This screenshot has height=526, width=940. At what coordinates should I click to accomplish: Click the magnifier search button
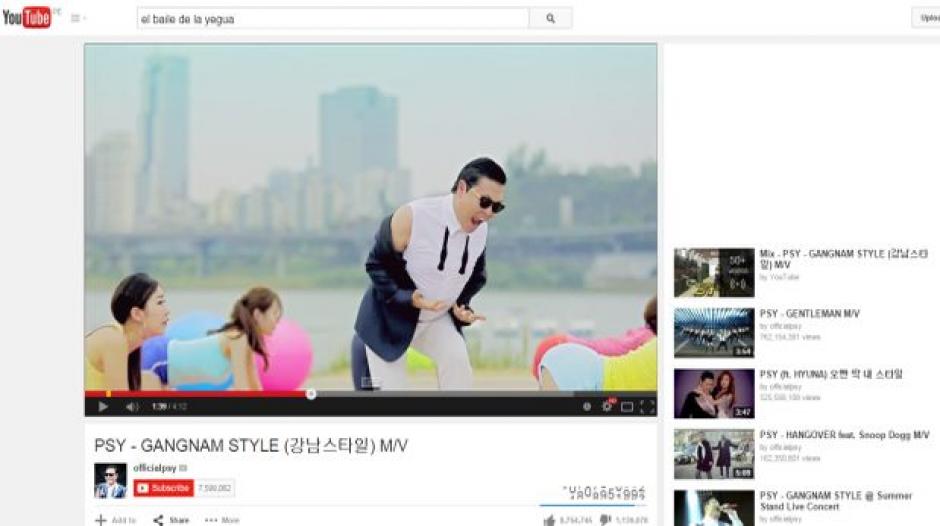tap(550, 19)
